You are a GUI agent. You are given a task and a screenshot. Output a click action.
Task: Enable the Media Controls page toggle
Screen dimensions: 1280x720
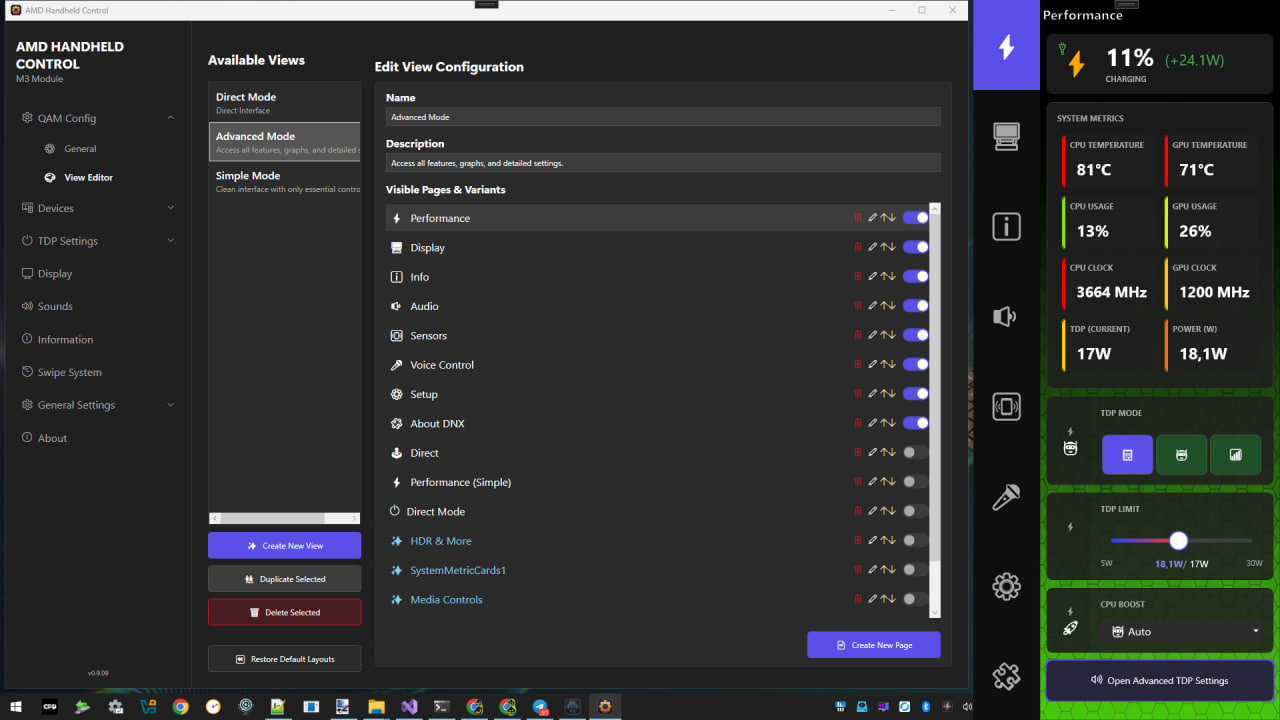(x=915, y=599)
